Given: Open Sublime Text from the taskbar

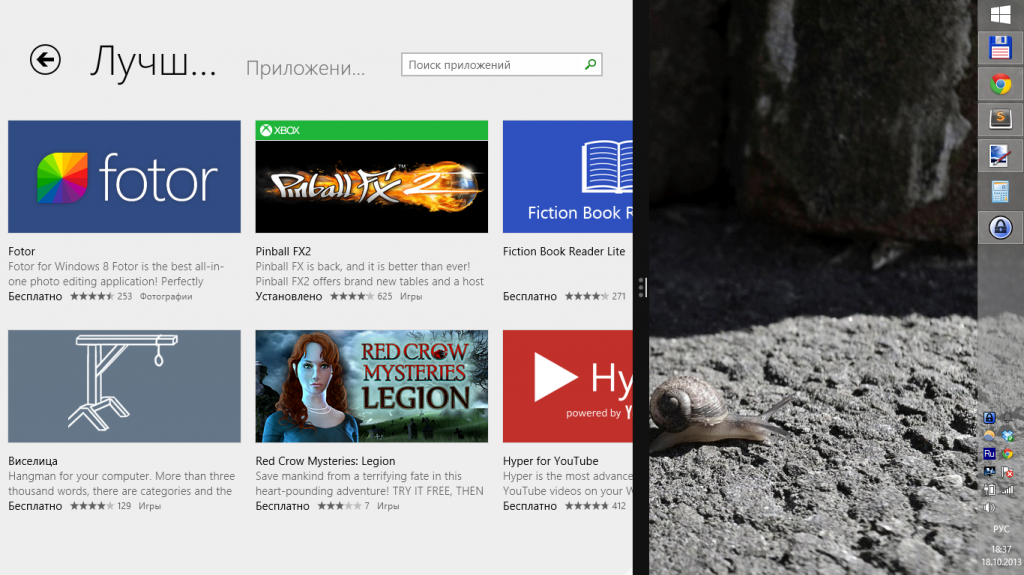Looking at the screenshot, I should pos(1000,119).
